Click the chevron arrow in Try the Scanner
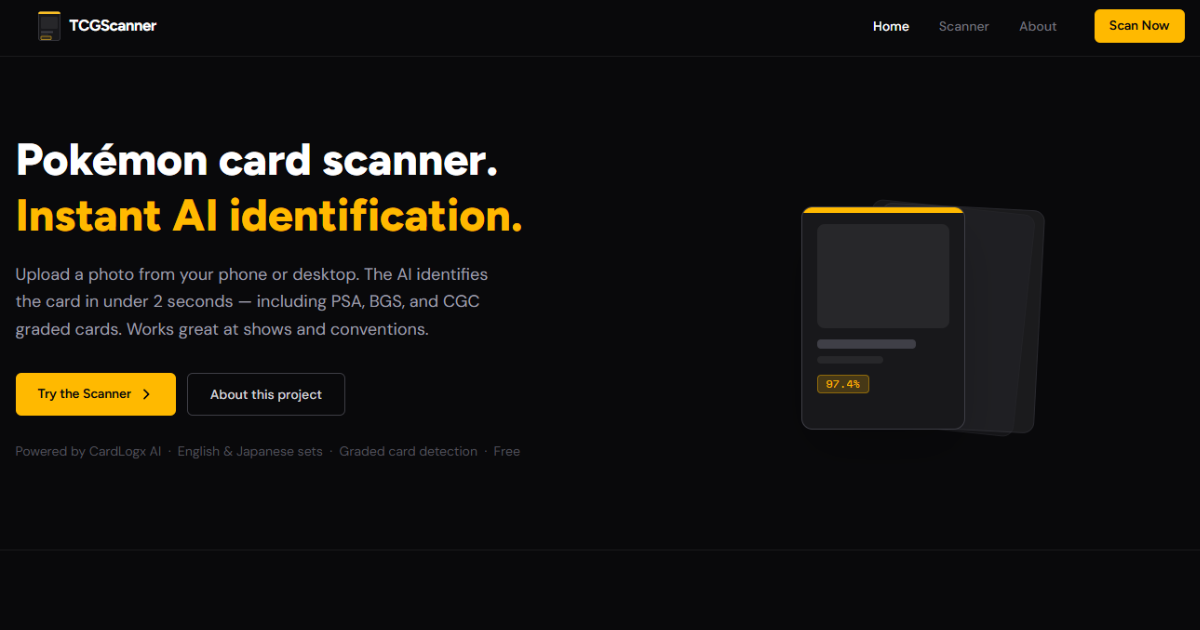Screen dimensions: 1200x630 tap(146, 394)
